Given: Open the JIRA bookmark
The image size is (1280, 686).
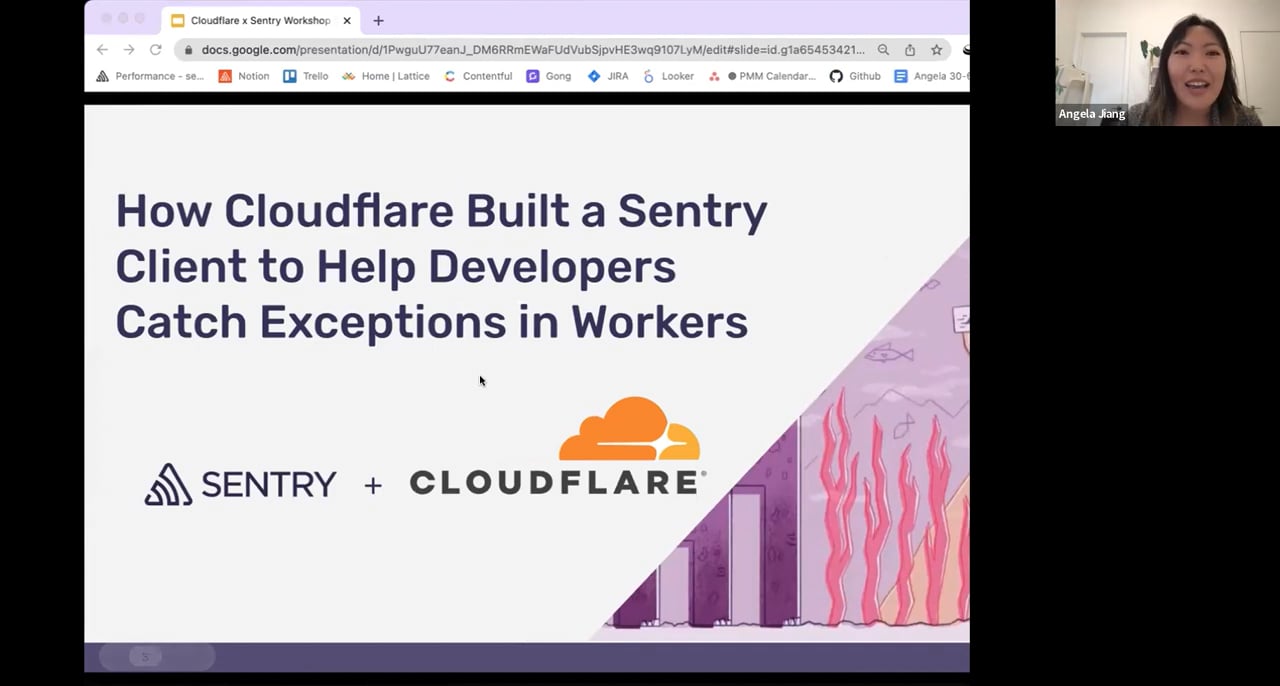Looking at the screenshot, I should [608, 76].
